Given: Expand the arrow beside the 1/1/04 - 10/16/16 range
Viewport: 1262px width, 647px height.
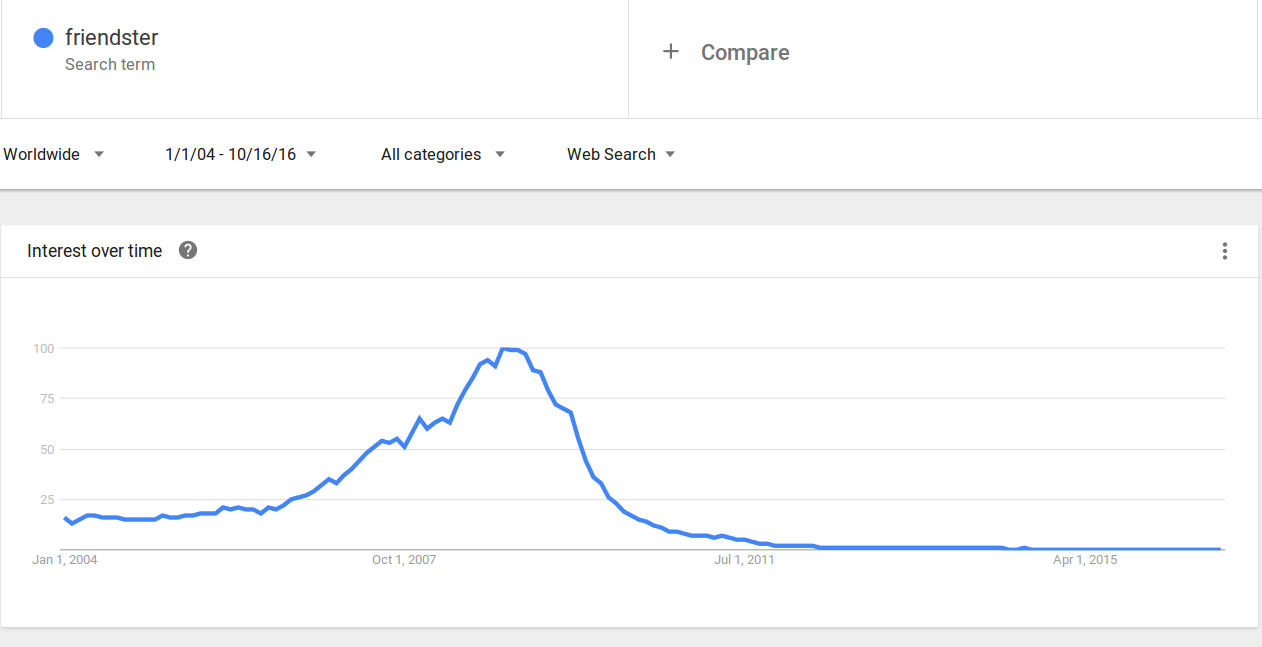Looking at the screenshot, I should tap(311, 154).
